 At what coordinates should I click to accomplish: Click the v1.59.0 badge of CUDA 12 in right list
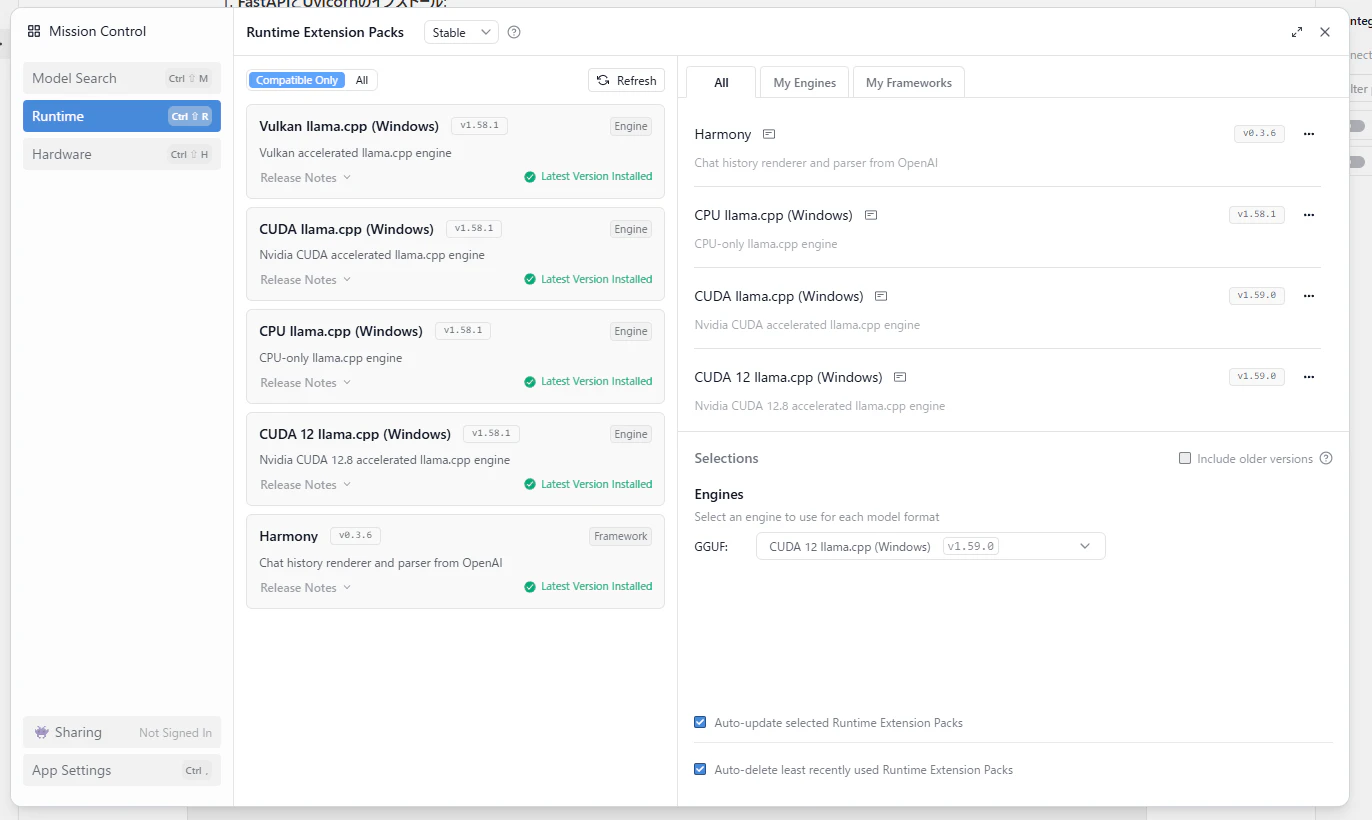click(x=1257, y=377)
